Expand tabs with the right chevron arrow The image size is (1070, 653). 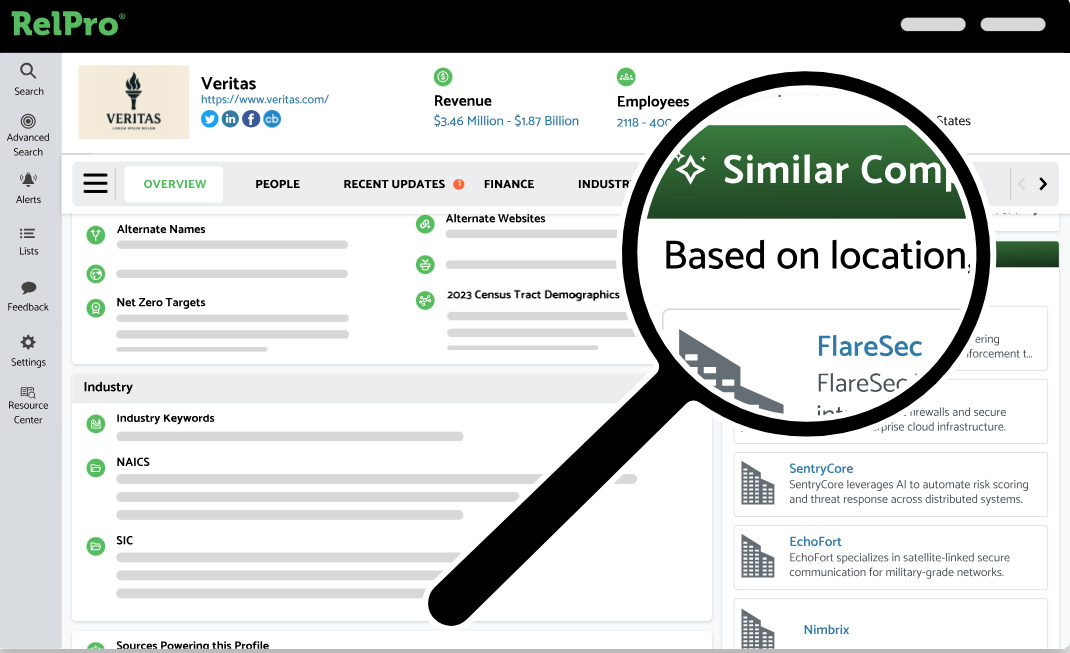[x=1043, y=184]
